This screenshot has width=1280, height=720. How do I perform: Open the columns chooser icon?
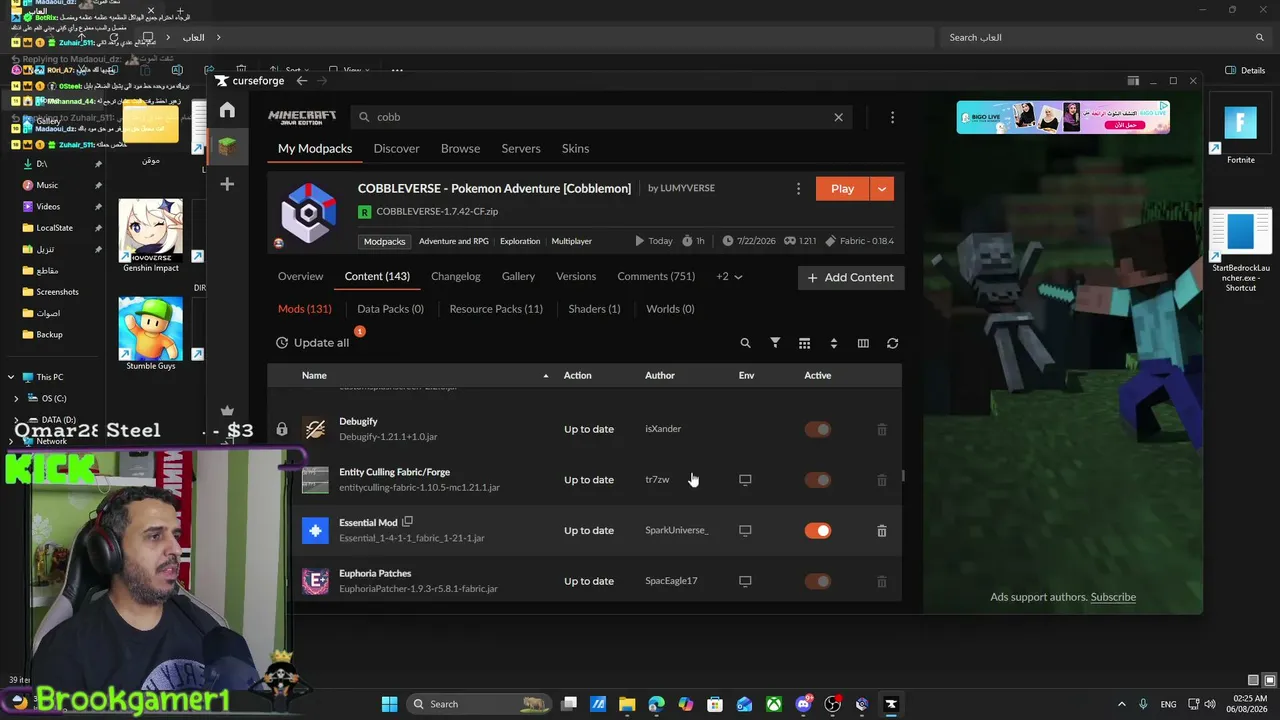(x=863, y=343)
